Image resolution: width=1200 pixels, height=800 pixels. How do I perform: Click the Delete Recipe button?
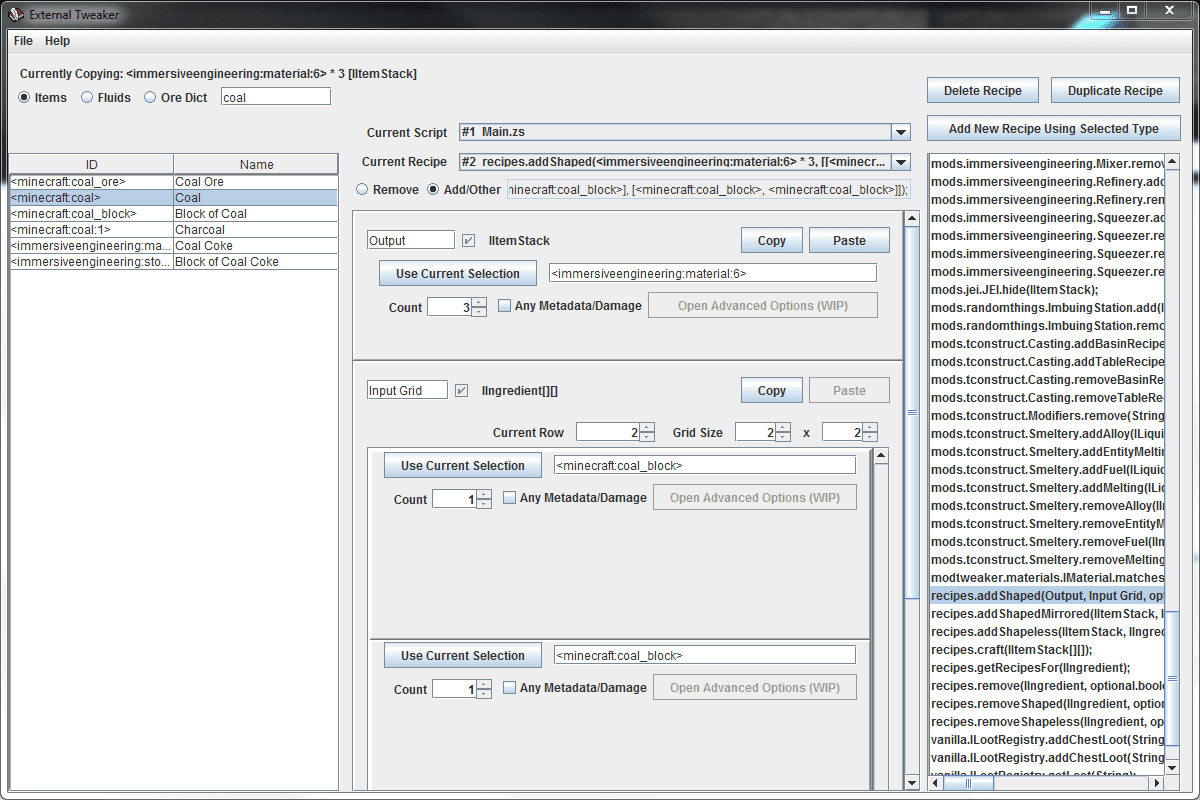point(983,90)
